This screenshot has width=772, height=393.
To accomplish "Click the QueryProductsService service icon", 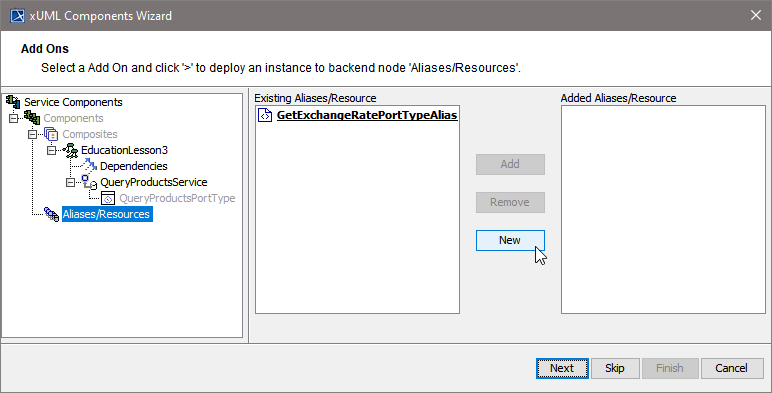I will pos(89,182).
